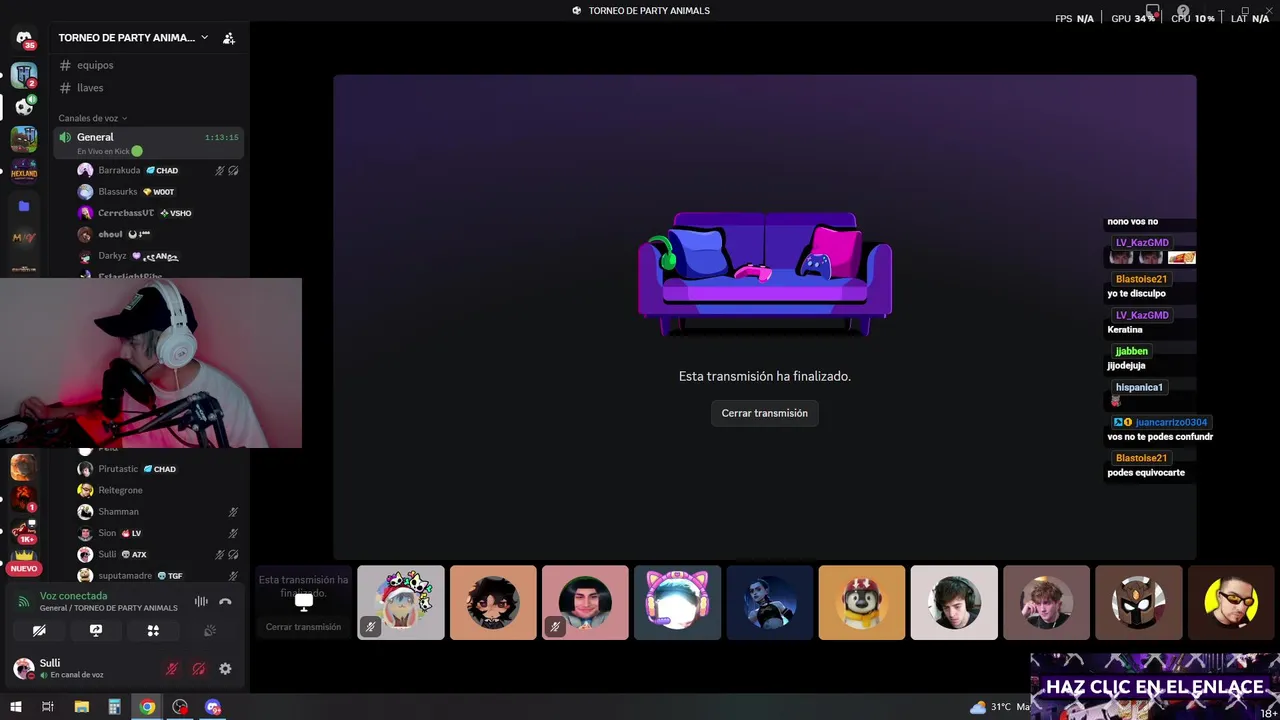Image resolution: width=1280 pixels, height=720 pixels.
Task: Open Discord direct messages home icon
Action: (x=24, y=39)
